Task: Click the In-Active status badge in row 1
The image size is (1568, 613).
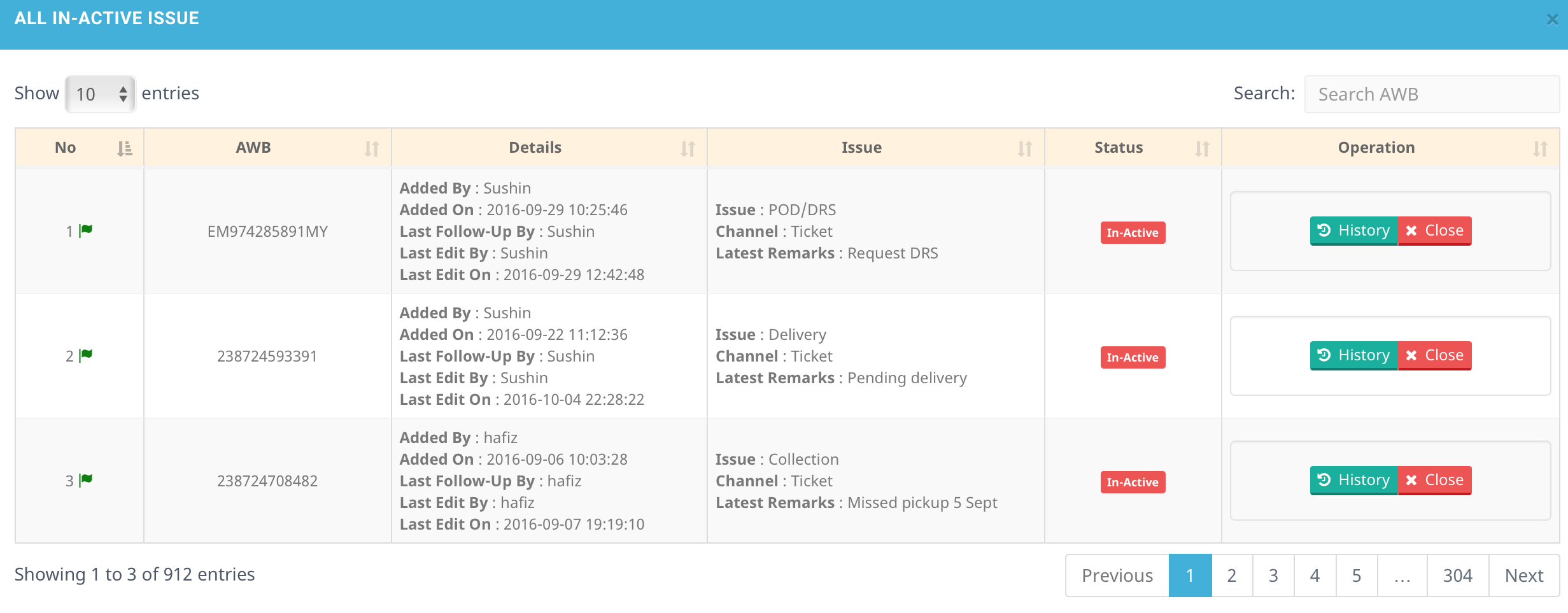Action: [x=1133, y=233]
